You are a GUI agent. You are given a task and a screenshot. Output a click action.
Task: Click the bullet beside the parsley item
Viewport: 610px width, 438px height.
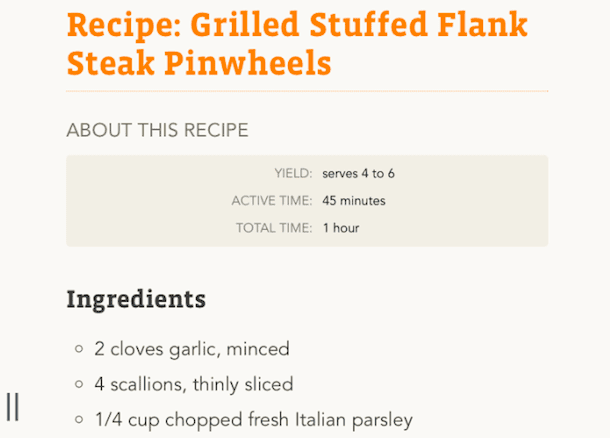78,419
